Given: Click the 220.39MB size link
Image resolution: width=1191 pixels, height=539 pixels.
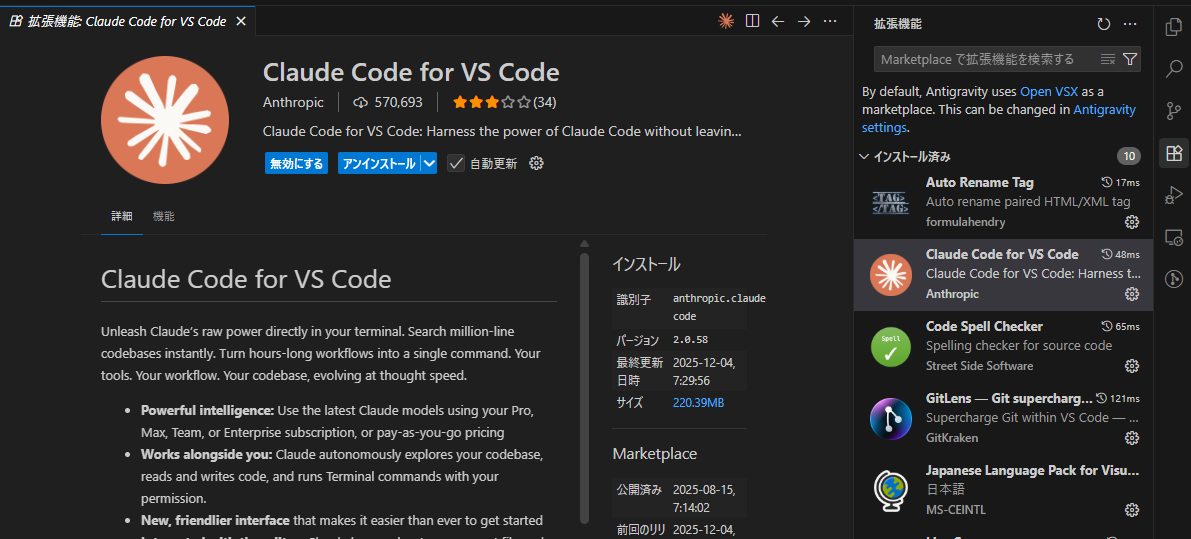Looking at the screenshot, I should click(698, 402).
